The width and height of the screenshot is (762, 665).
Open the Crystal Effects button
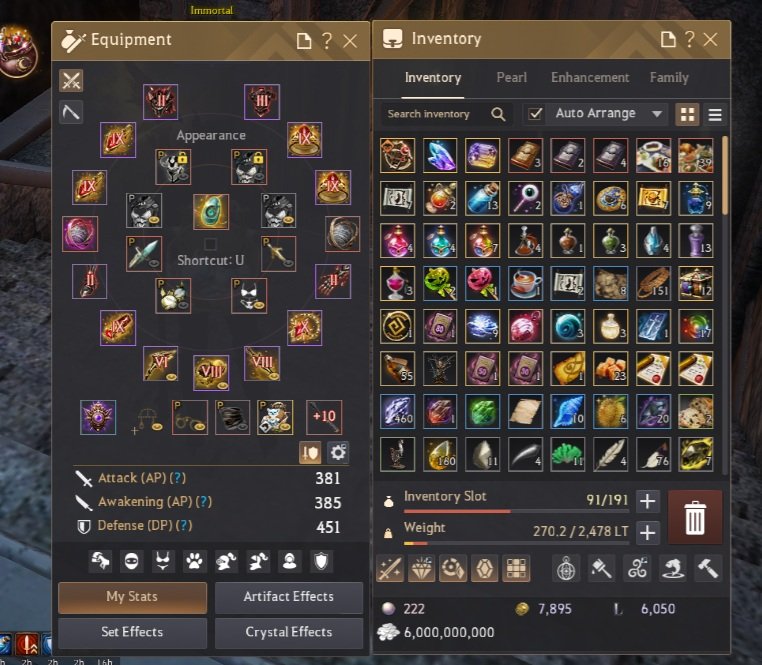point(289,632)
